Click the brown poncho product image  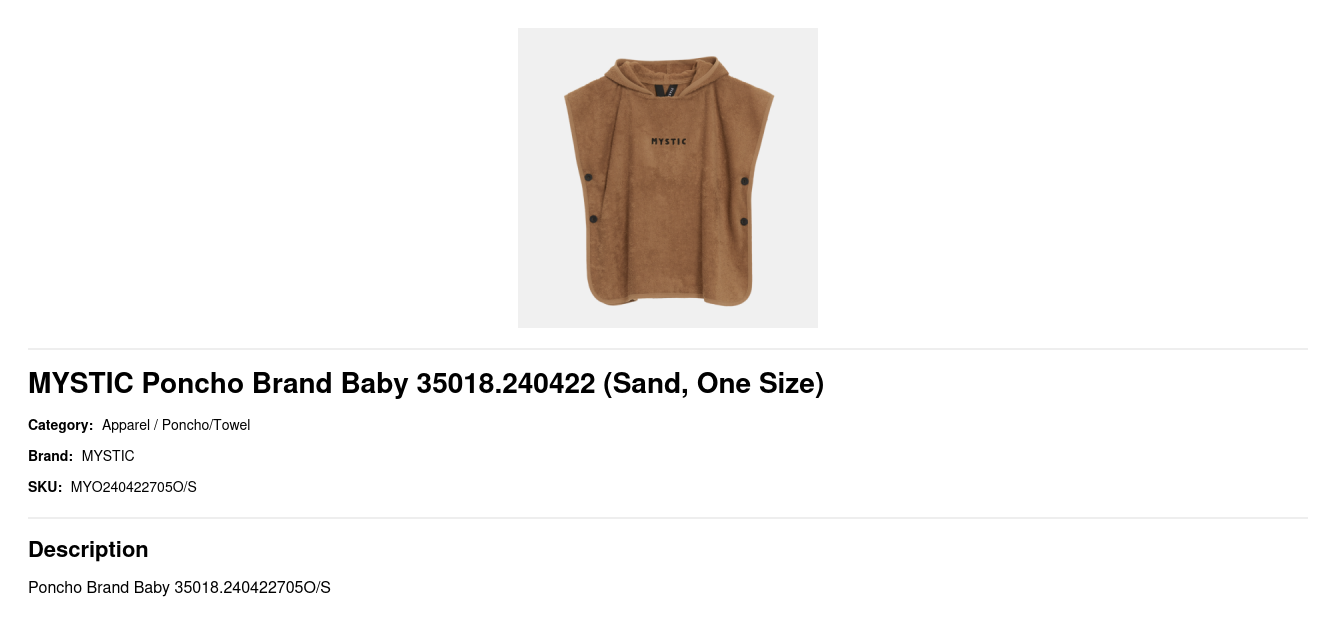point(668,178)
